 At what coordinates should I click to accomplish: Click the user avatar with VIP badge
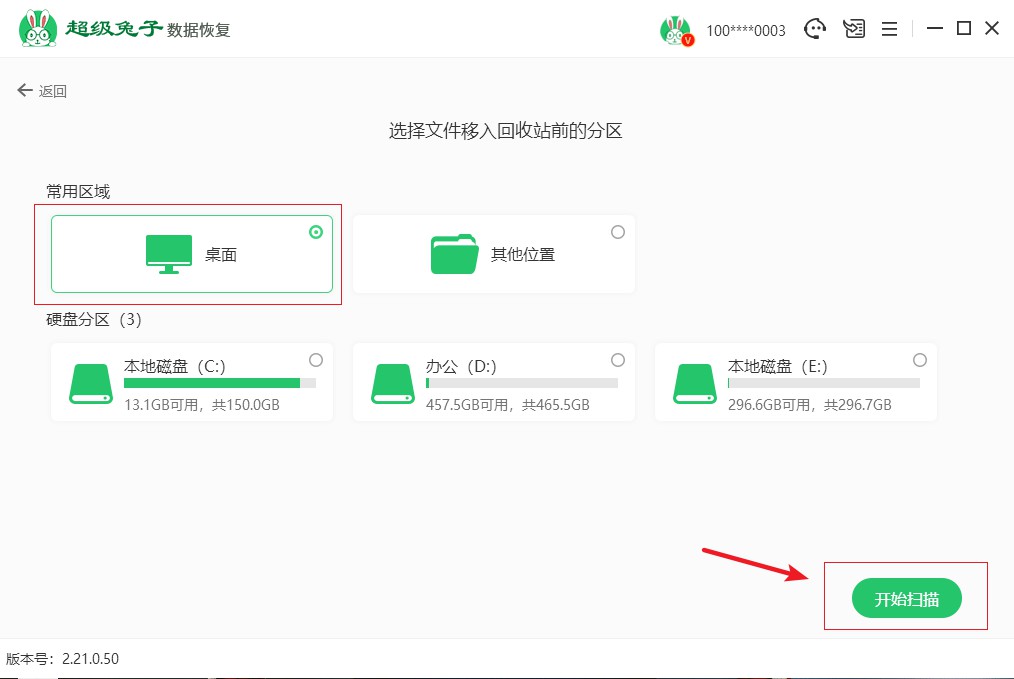click(x=676, y=30)
